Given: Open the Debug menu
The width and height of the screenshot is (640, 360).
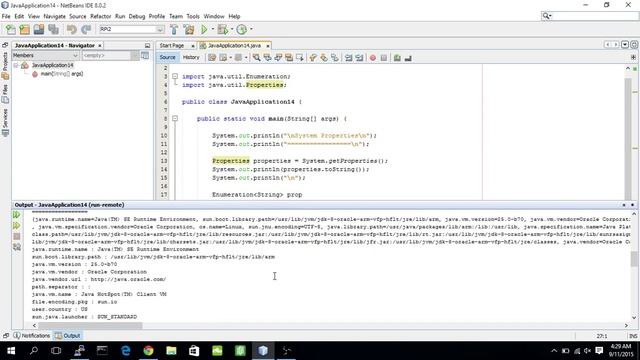Looking at the screenshot, I should coord(137,16).
